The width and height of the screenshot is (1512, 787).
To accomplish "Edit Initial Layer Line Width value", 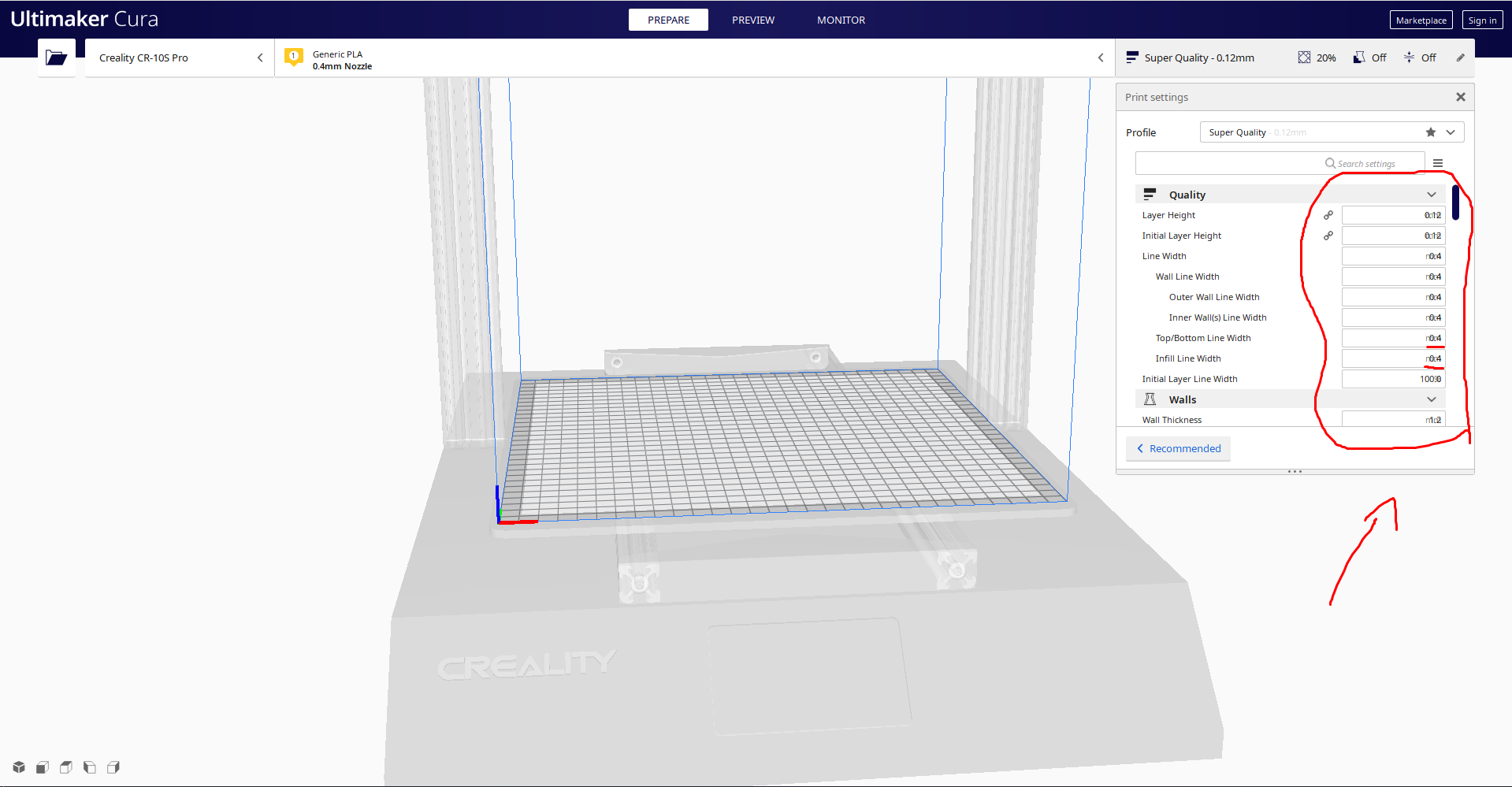I will (1393, 379).
